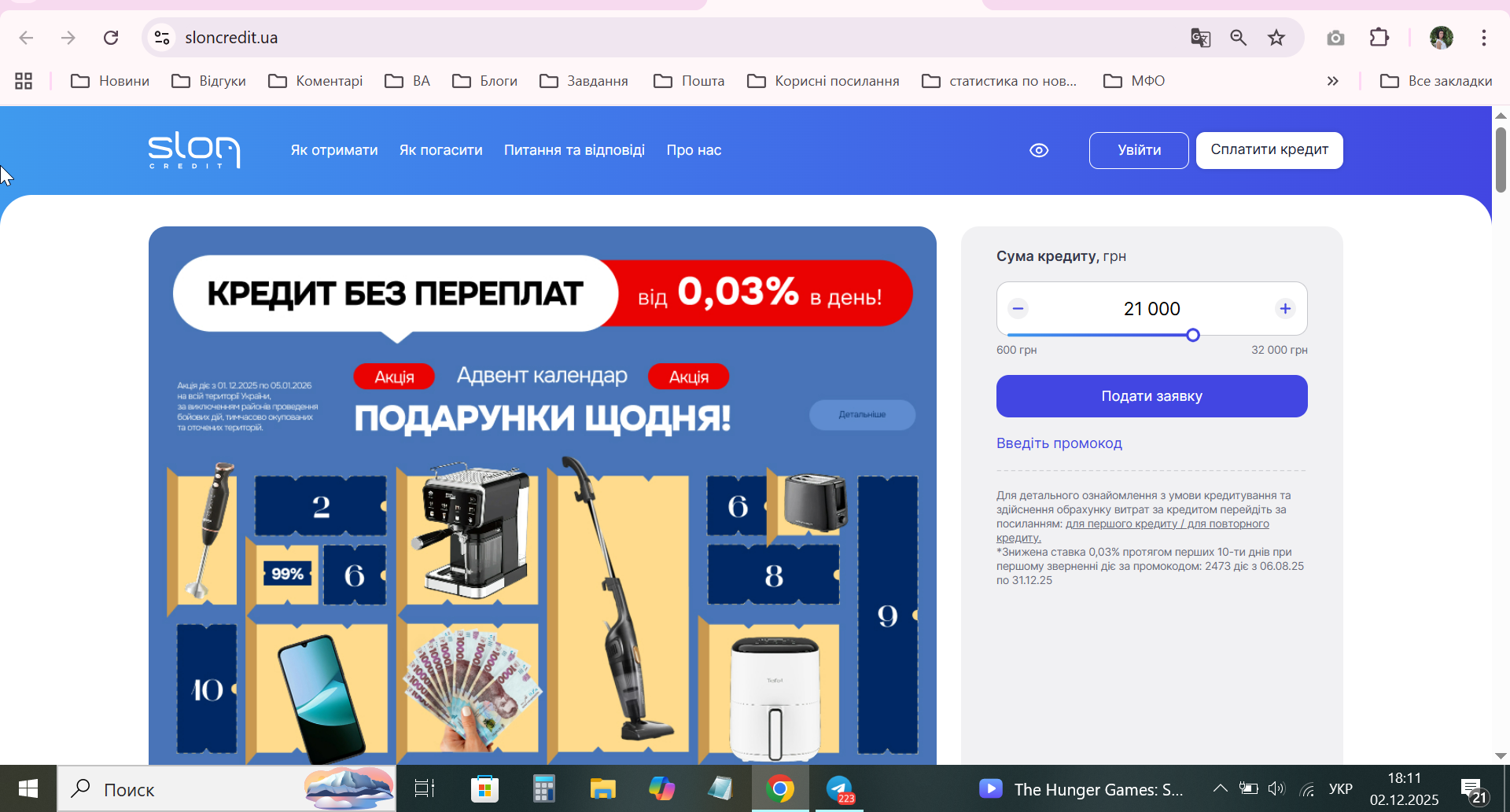Open the Windows Start menu
The width and height of the screenshot is (1510, 812).
28,788
